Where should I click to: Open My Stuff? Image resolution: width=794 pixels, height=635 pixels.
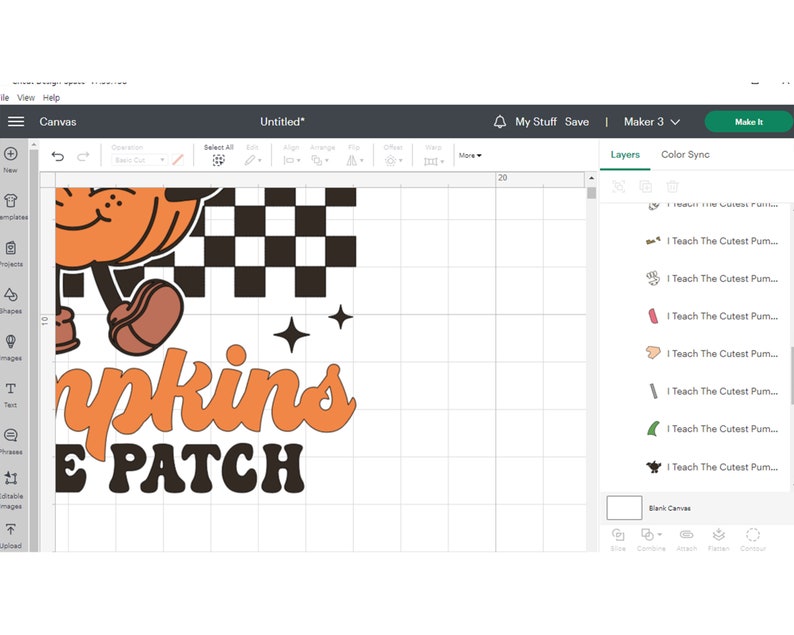[x=536, y=122]
